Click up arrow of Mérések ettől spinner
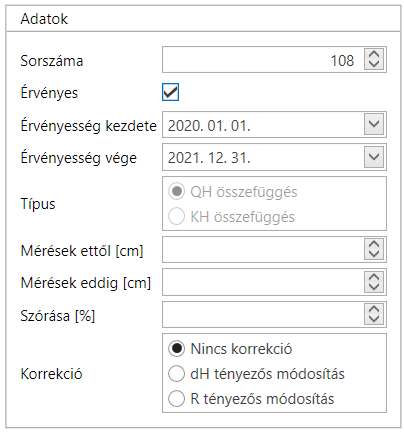404x432 pixels. point(374,244)
